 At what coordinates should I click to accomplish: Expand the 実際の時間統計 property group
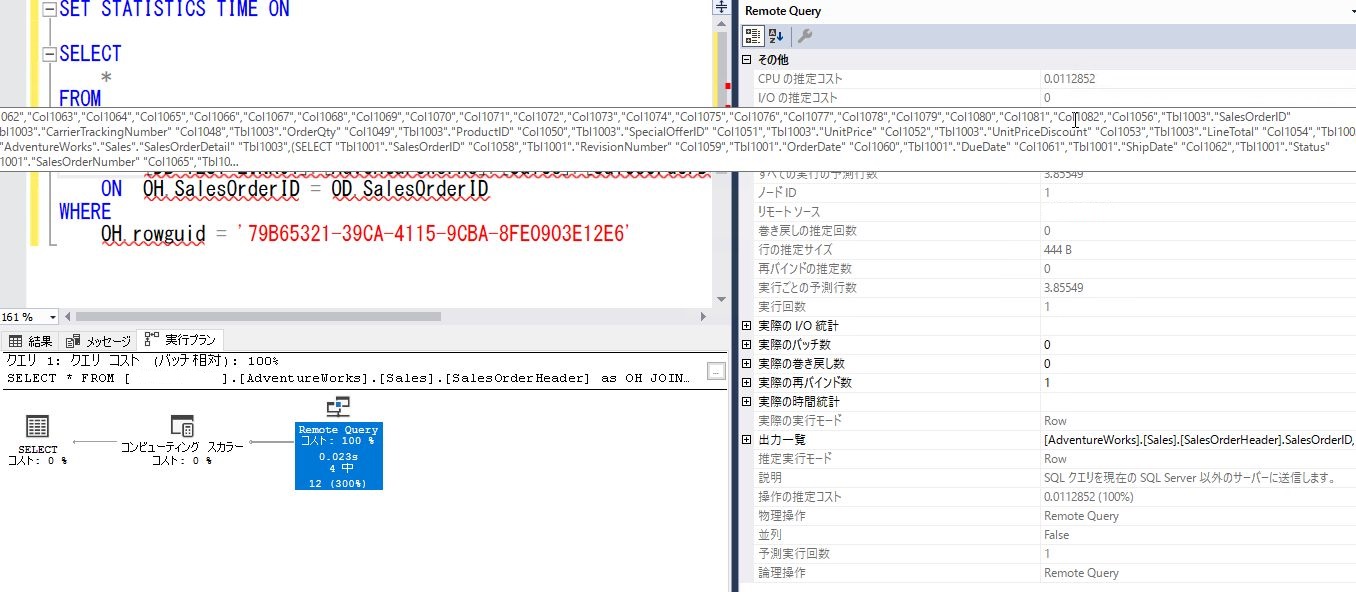pos(745,401)
